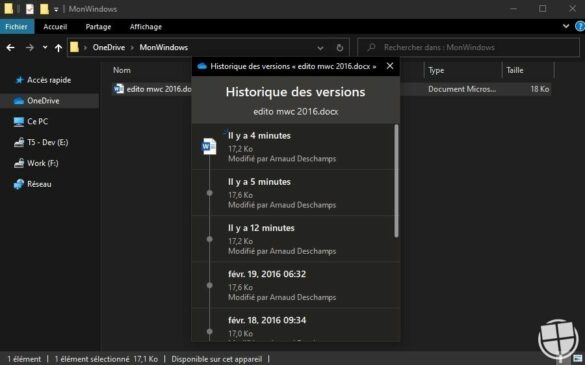The image size is (585, 365).
Task: Switch to the Accueil ribbon tab
Action: pos(55,27)
